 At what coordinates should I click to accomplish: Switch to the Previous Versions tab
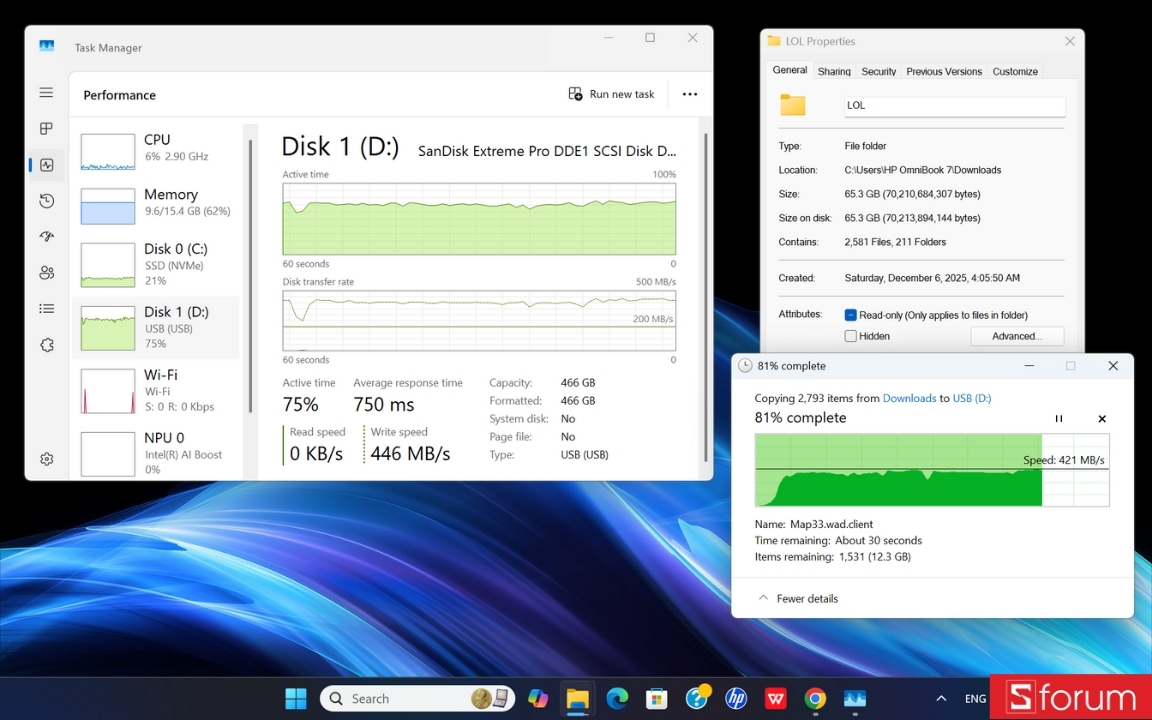[x=943, y=72]
